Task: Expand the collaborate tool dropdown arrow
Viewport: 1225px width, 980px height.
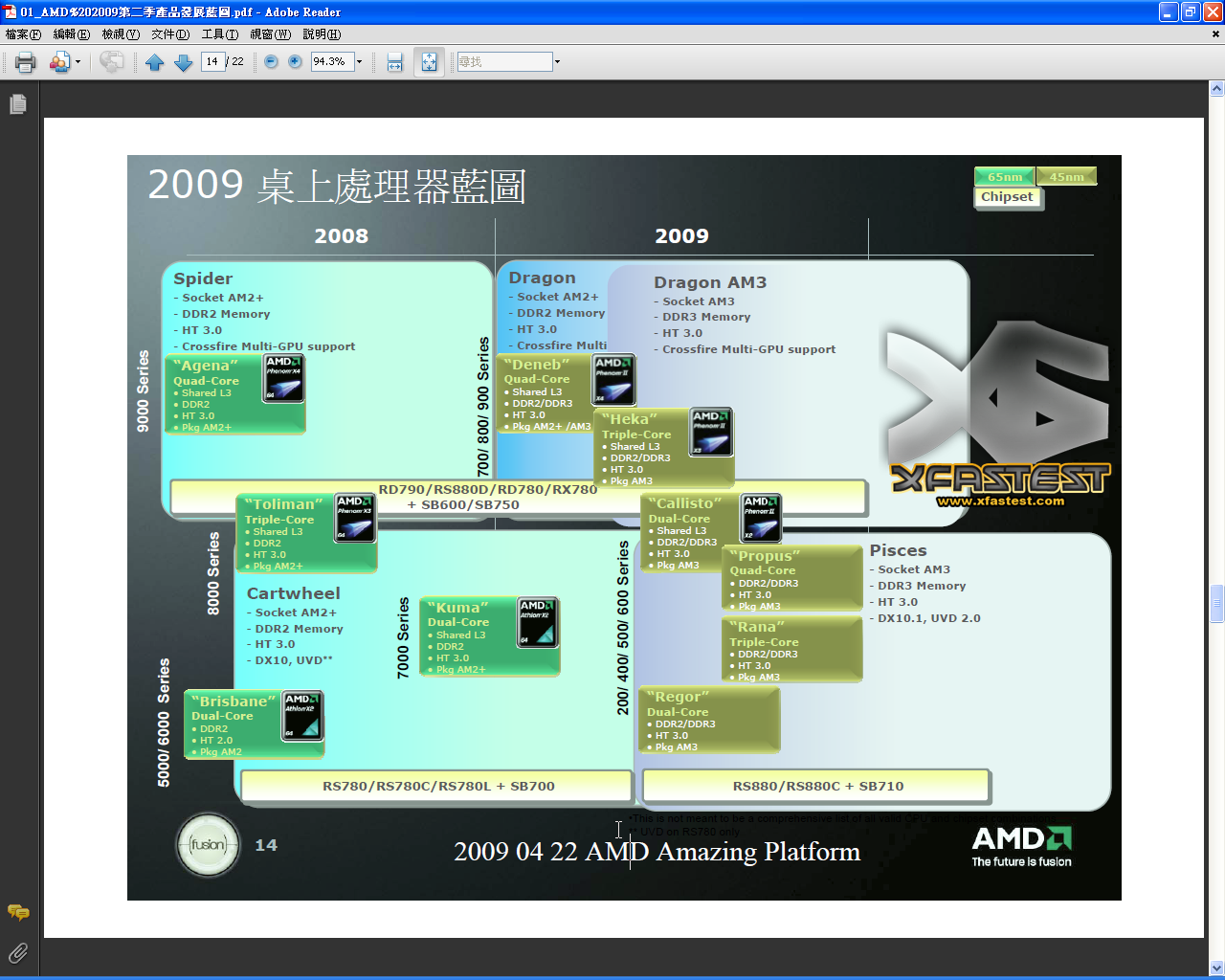Action: [78, 62]
